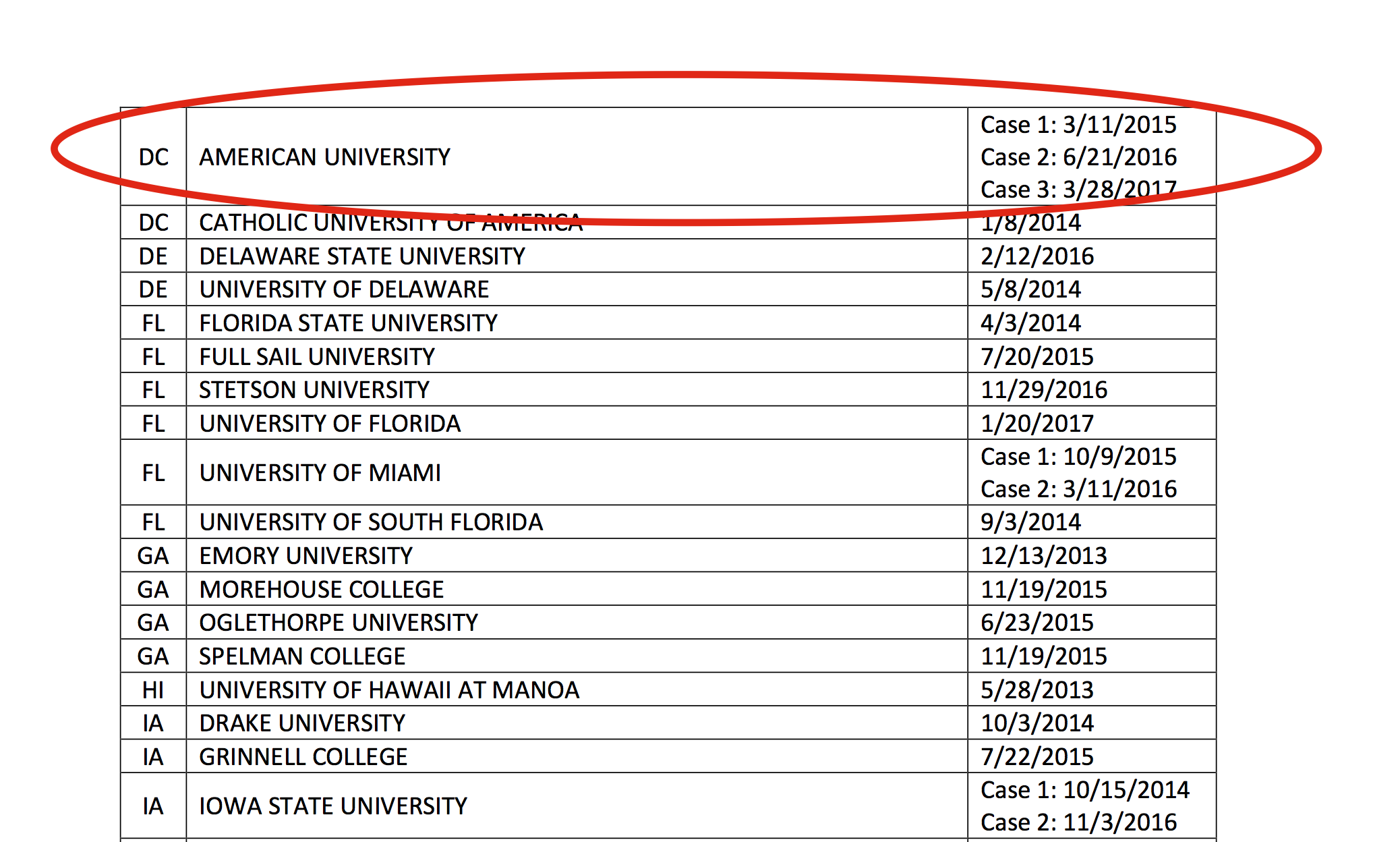Click the AMERICAN UNIVERSITY name cell
Image resolution: width=1400 pixels, height=842 pixels.
[324, 157]
